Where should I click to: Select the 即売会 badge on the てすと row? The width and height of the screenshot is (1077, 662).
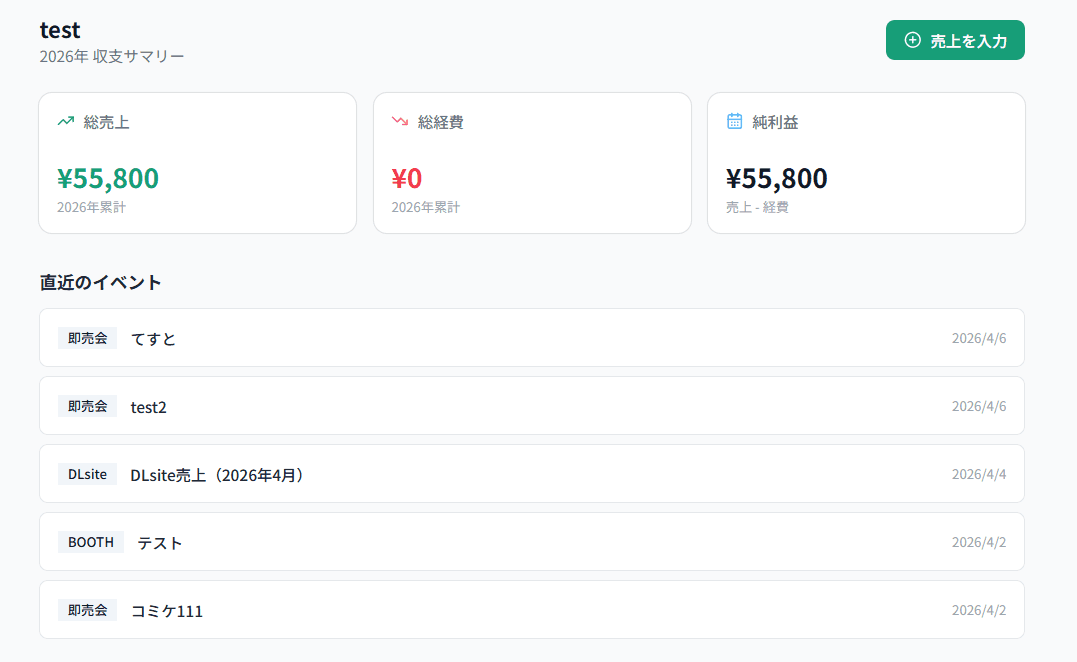point(87,337)
